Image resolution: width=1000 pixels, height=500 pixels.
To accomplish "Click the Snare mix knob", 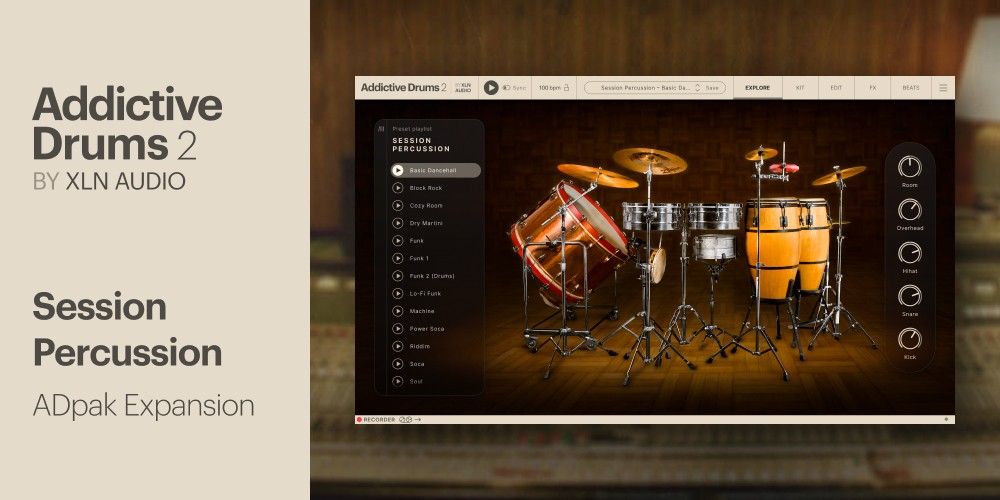I will point(910,296).
